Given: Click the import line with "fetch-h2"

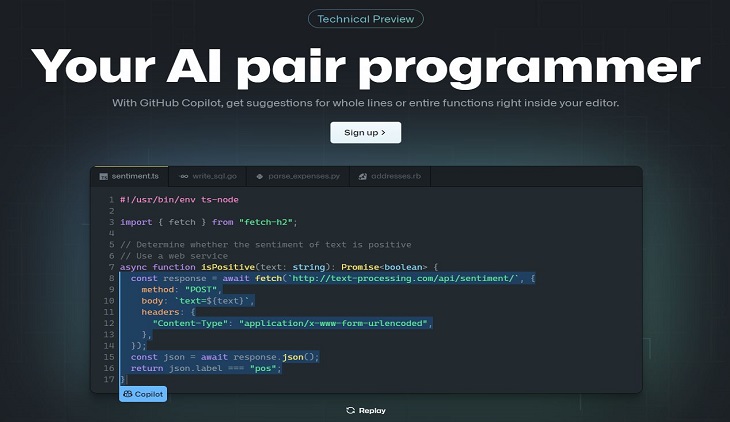Looking at the screenshot, I should pyautogui.click(x=209, y=222).
